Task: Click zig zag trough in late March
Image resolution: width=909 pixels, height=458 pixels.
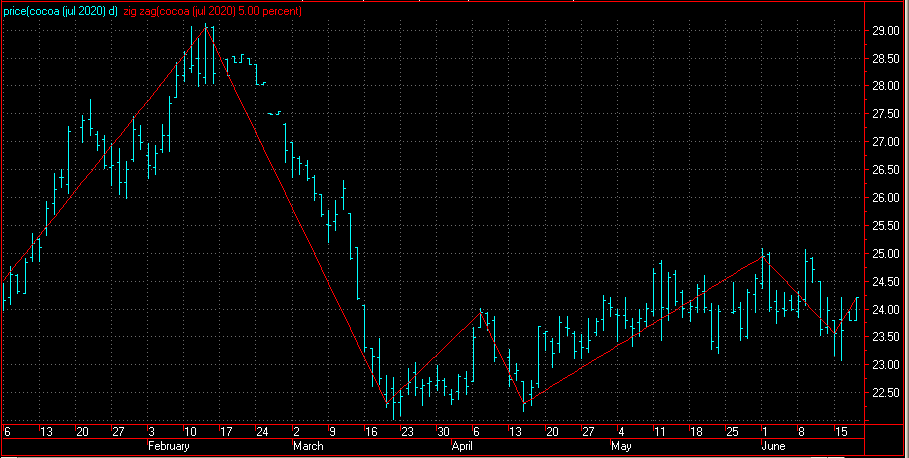Action: pyautogui.click(x=386, y=404)
